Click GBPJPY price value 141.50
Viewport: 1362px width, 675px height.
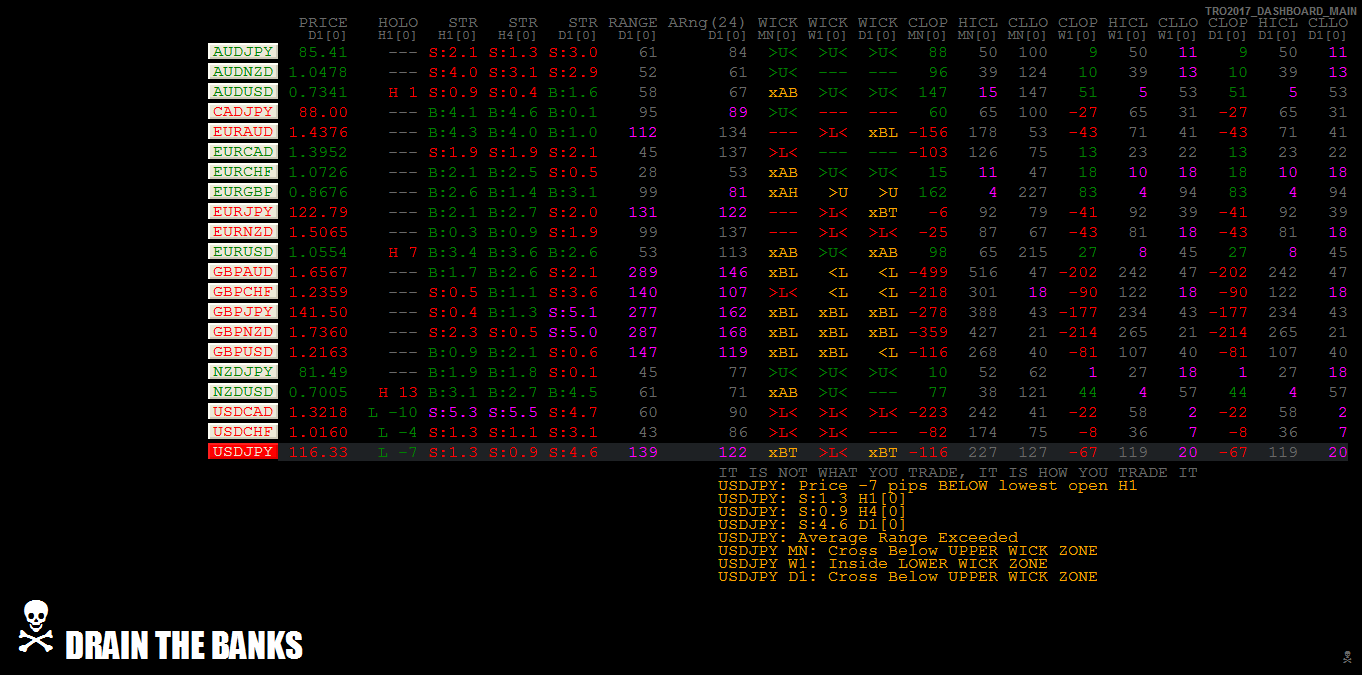(318, 312)
